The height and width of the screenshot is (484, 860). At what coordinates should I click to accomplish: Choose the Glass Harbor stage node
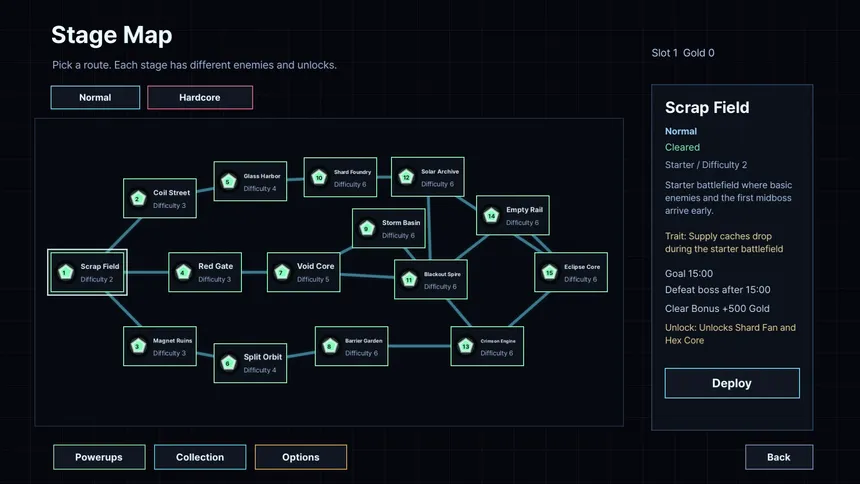[250, 181]
